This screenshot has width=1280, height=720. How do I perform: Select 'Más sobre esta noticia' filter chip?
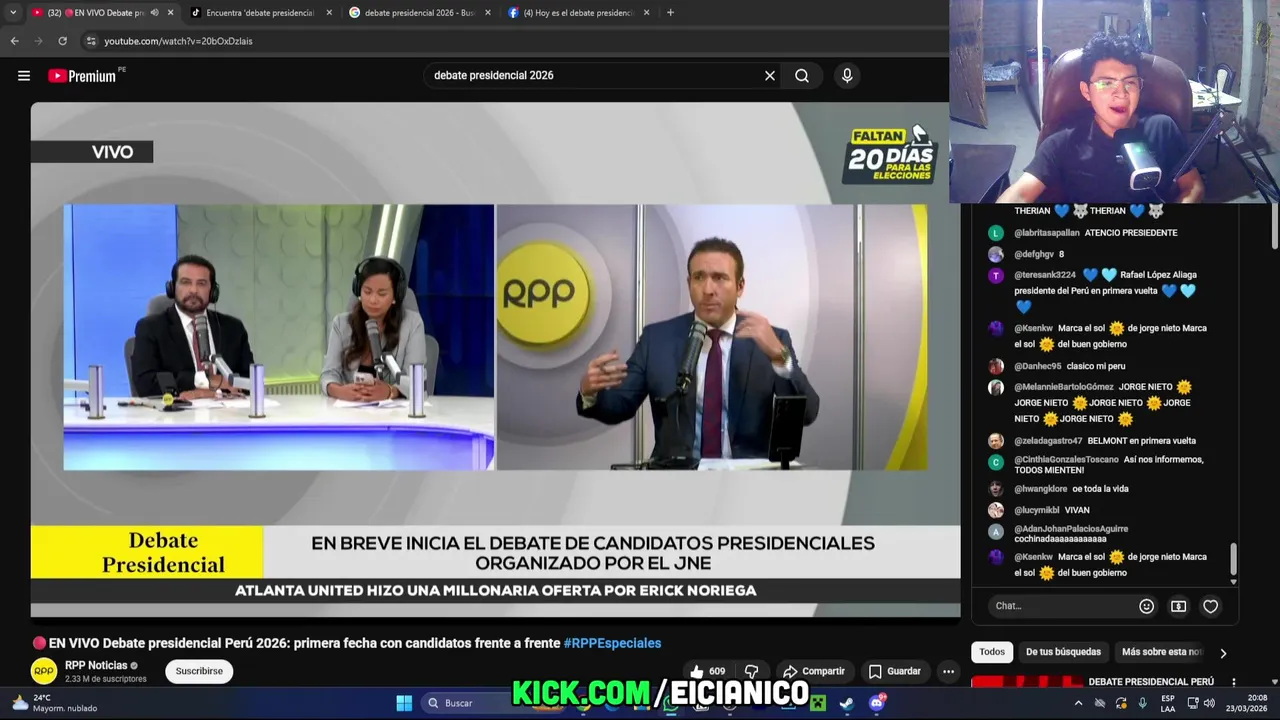[1160, 652]
